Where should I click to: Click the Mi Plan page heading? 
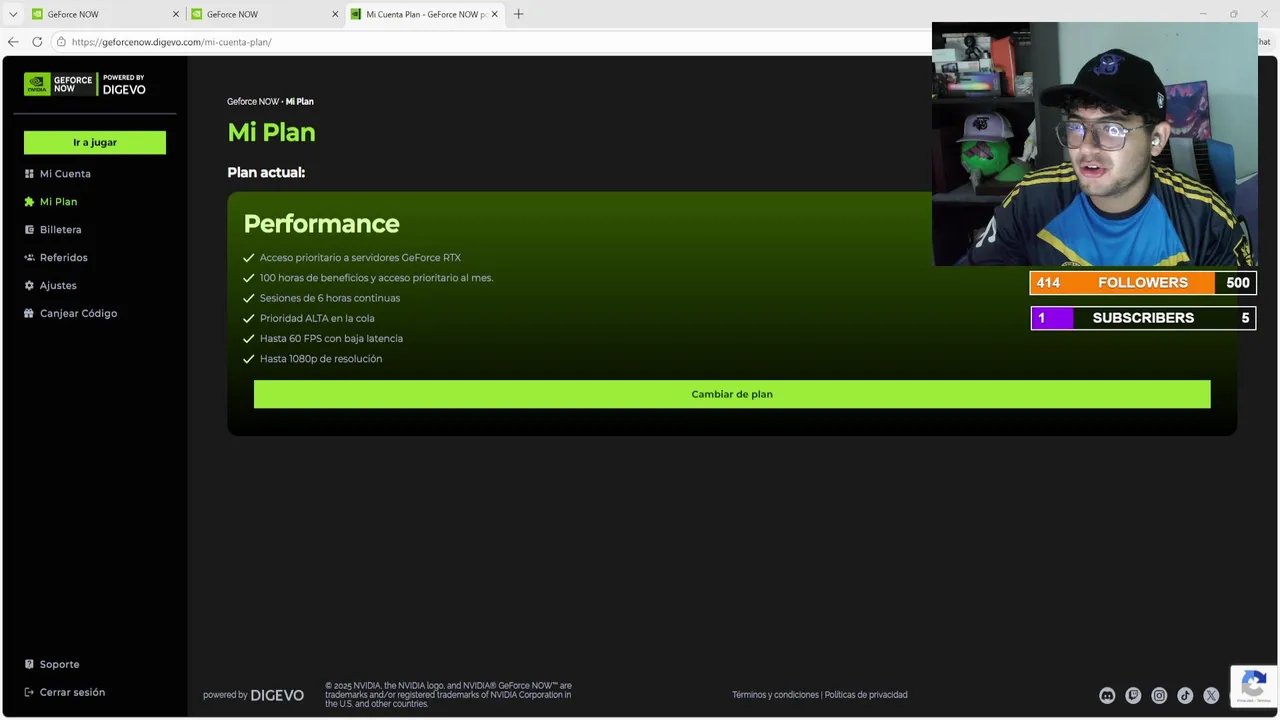(x=271, y=132)
